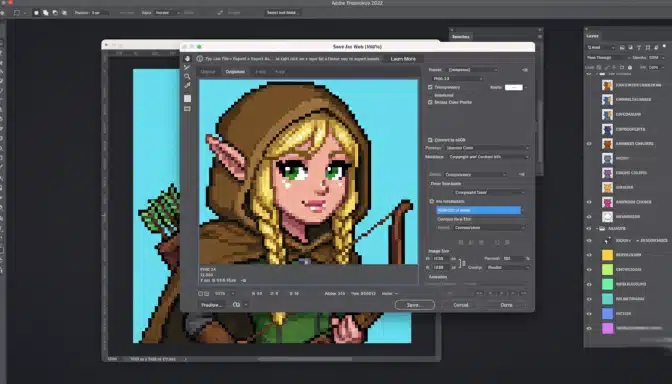The width and height of the screenshot is (672, 384).
Task: Toggle the Transparency checkbox
Action: [x=430, y=87]
